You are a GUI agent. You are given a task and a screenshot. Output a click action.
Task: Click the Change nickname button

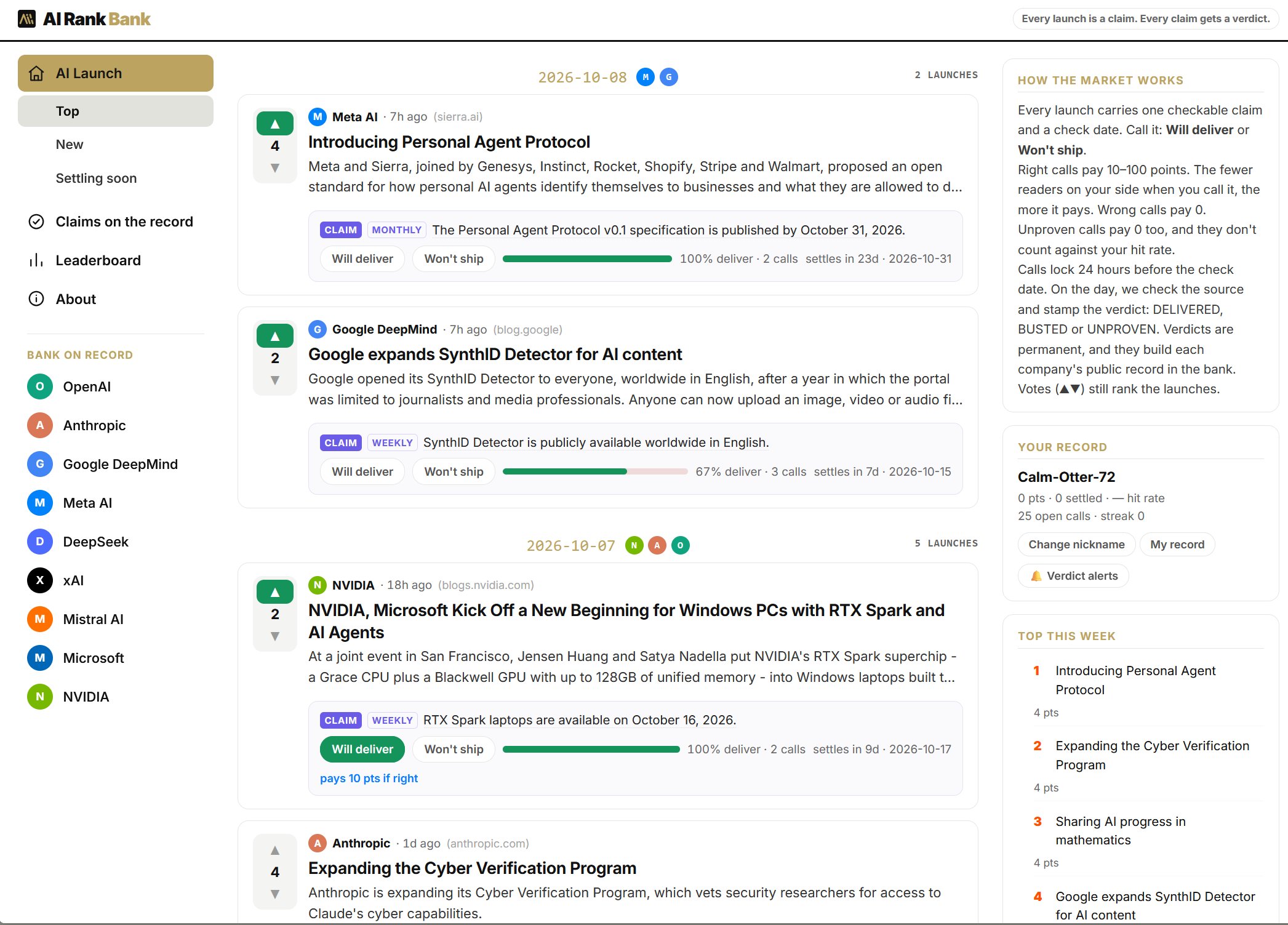[x=1076, y=545]
